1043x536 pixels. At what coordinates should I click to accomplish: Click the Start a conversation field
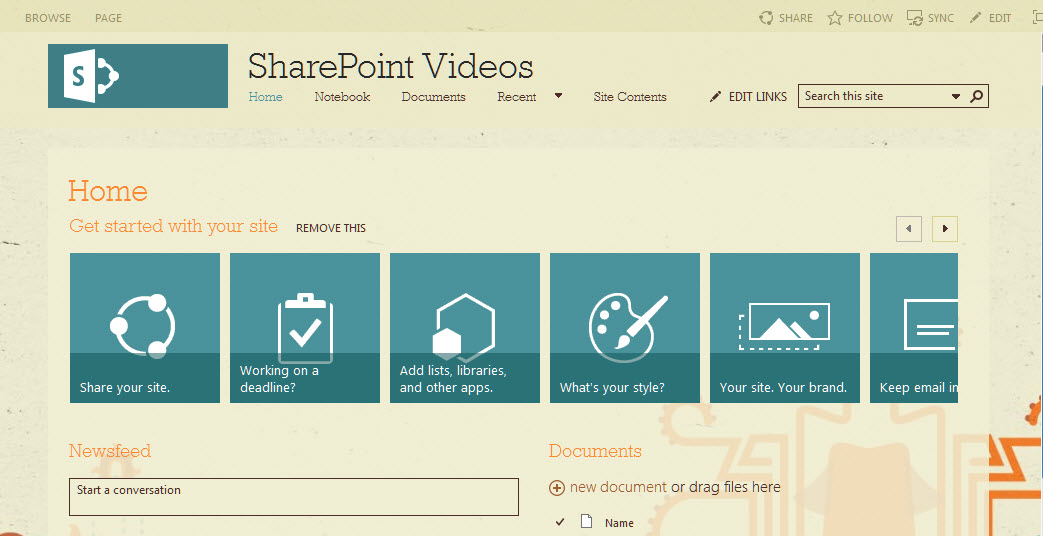tap(293, 497)
